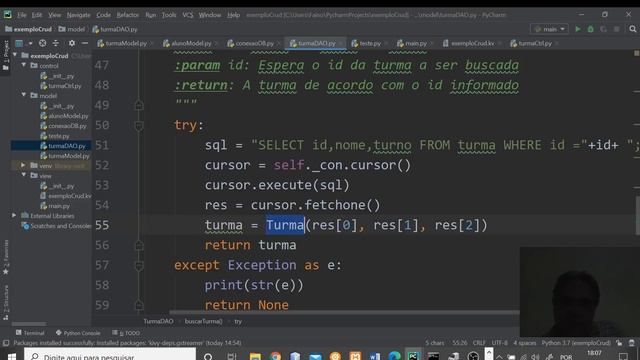Click the model breadcrumb in navigation bar

72,29
